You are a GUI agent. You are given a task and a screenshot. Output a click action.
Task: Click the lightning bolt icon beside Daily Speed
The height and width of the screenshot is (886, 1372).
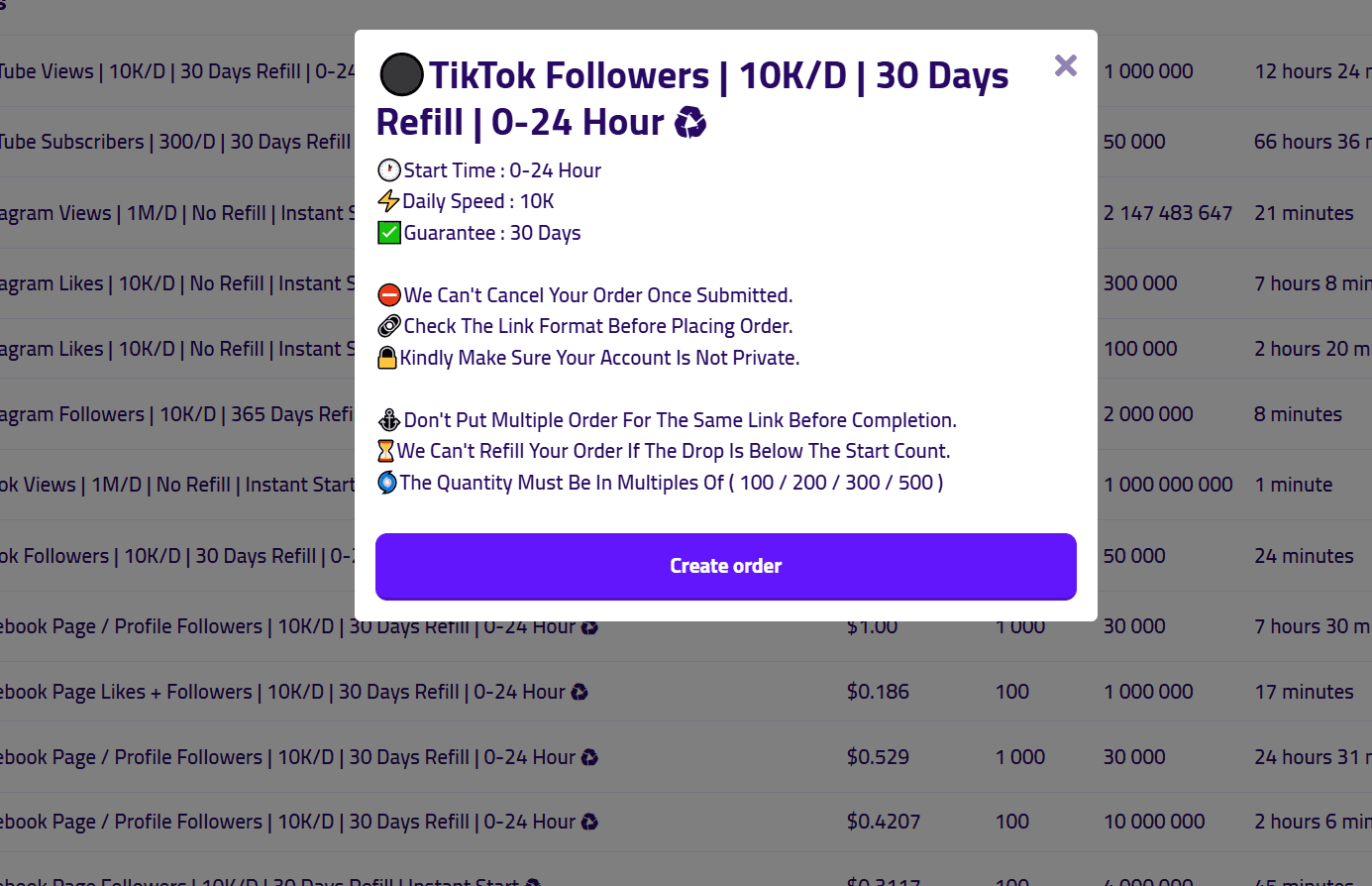pyautogui.click(x=388, y=201)
